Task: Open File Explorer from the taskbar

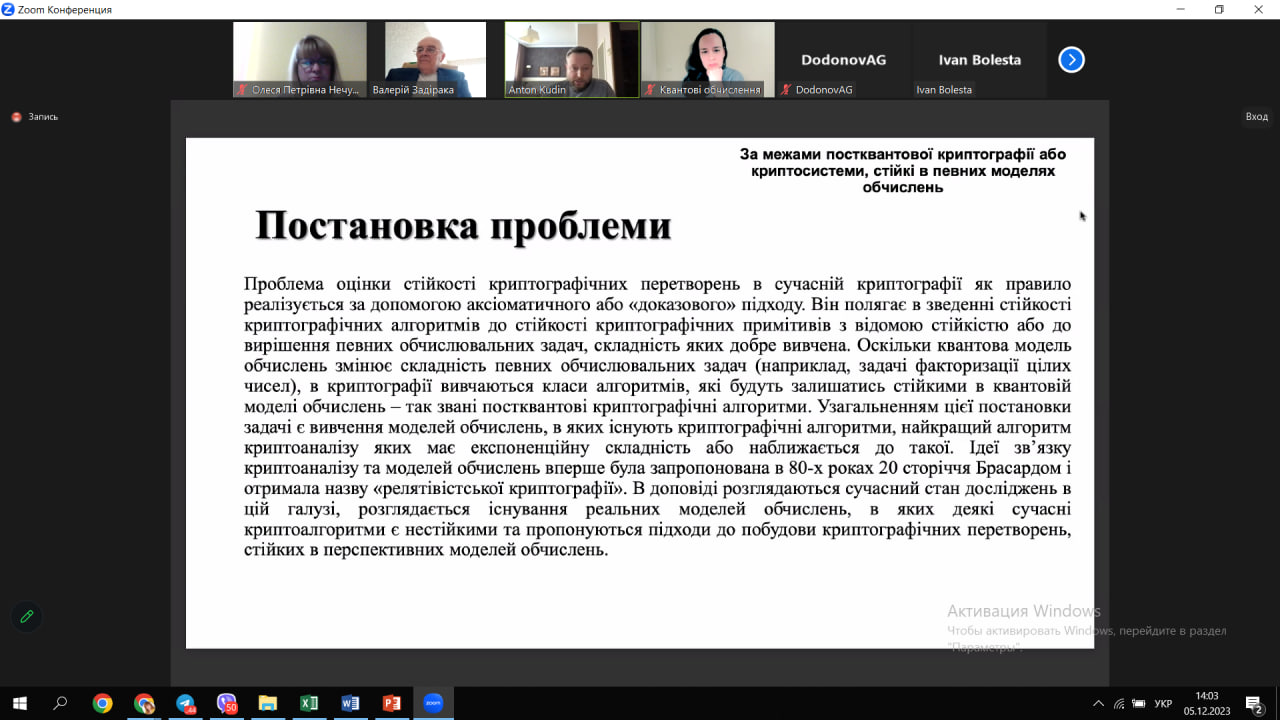Action: tap(267, 704)
